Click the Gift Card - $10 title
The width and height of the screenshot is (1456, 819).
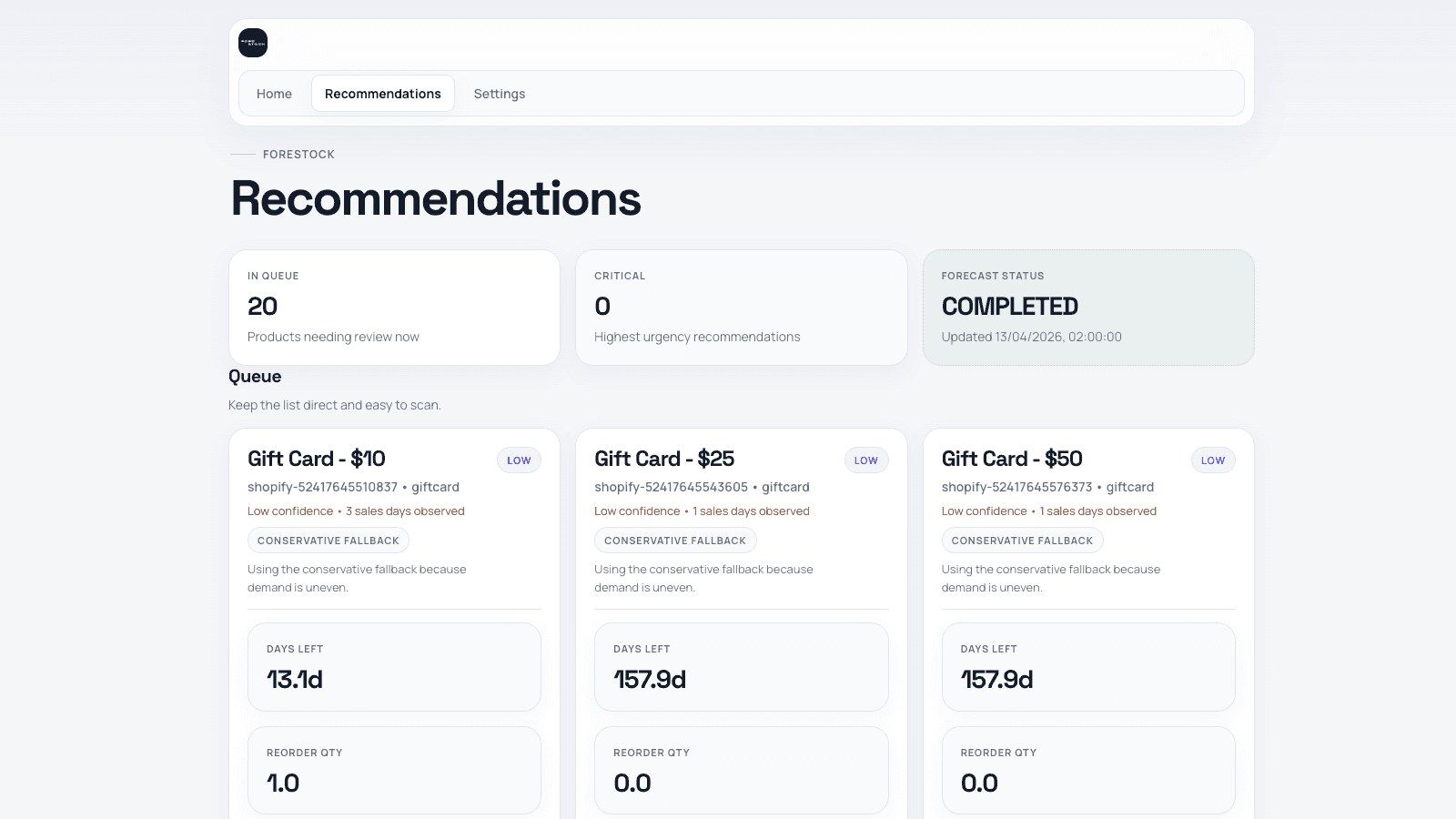[x=317, y=459]
